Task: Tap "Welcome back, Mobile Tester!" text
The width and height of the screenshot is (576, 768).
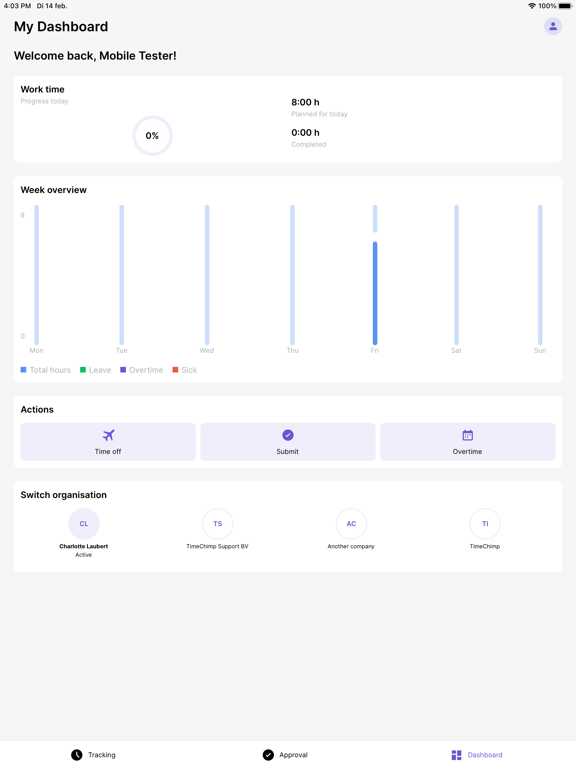Action: point(95,56)
